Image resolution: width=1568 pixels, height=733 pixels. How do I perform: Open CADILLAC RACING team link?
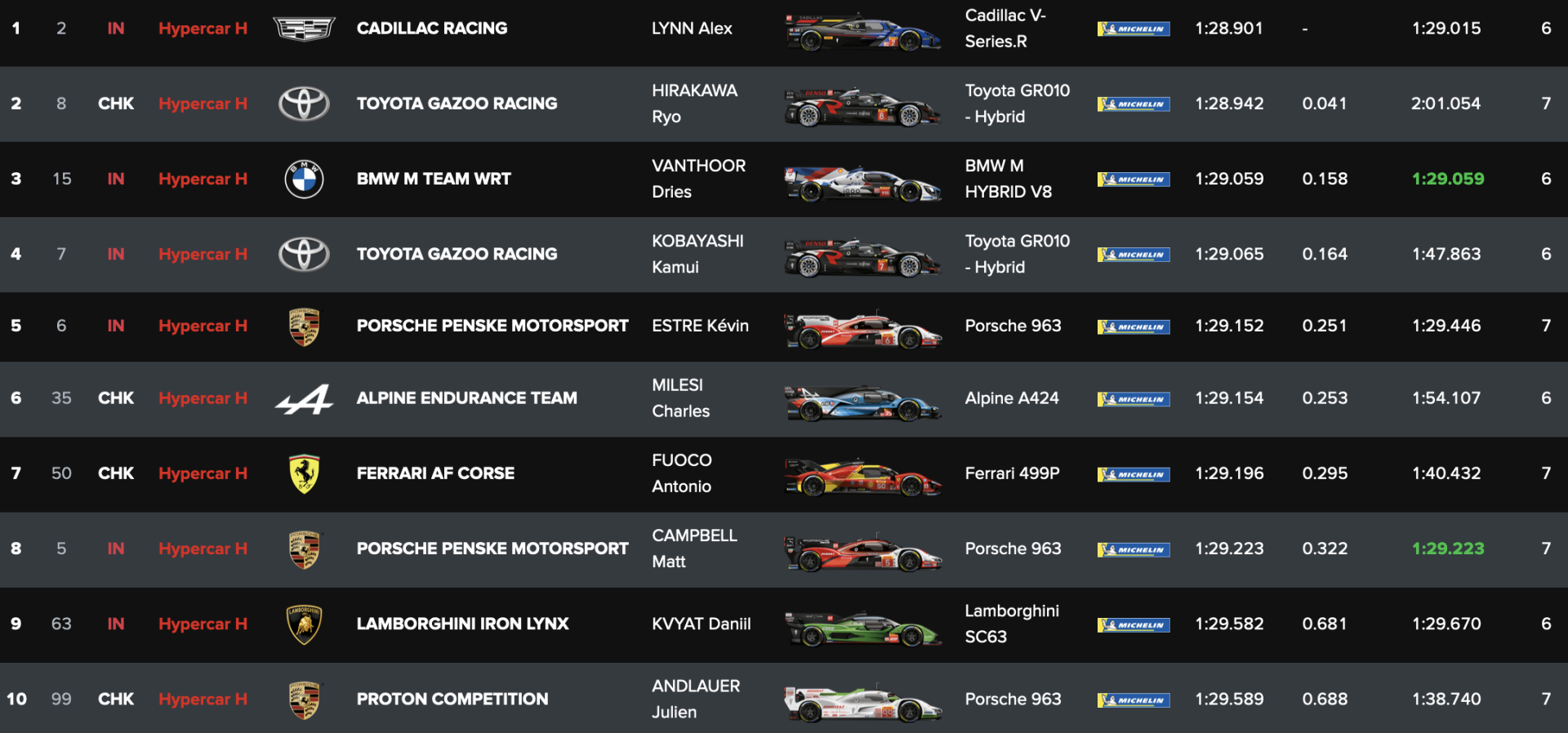(x=431, y=29)
